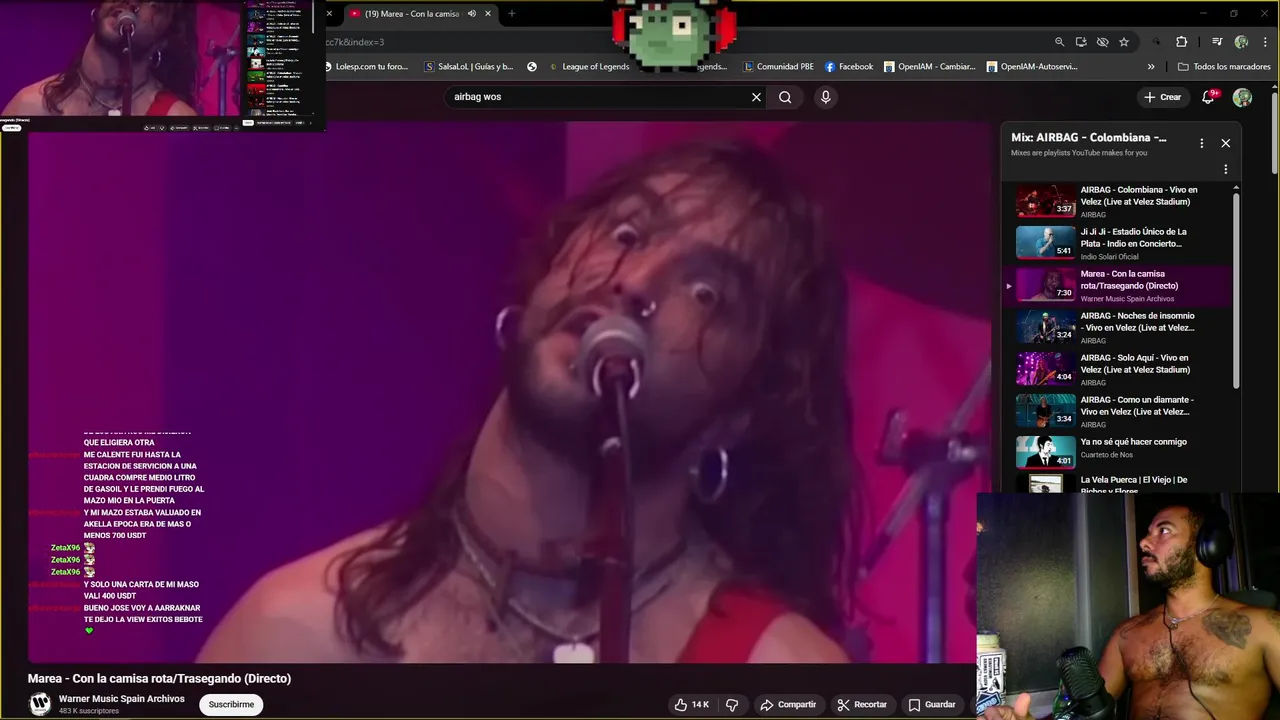This screenshot has height=720, width=1280.
Task: Open the Mix playlist header three-dot menu
Action: (1201, 143)
